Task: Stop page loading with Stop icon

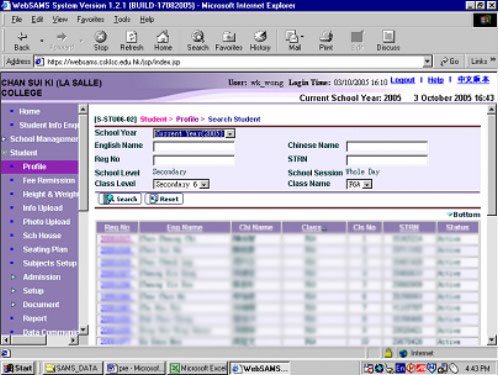Action: [101, 36]
